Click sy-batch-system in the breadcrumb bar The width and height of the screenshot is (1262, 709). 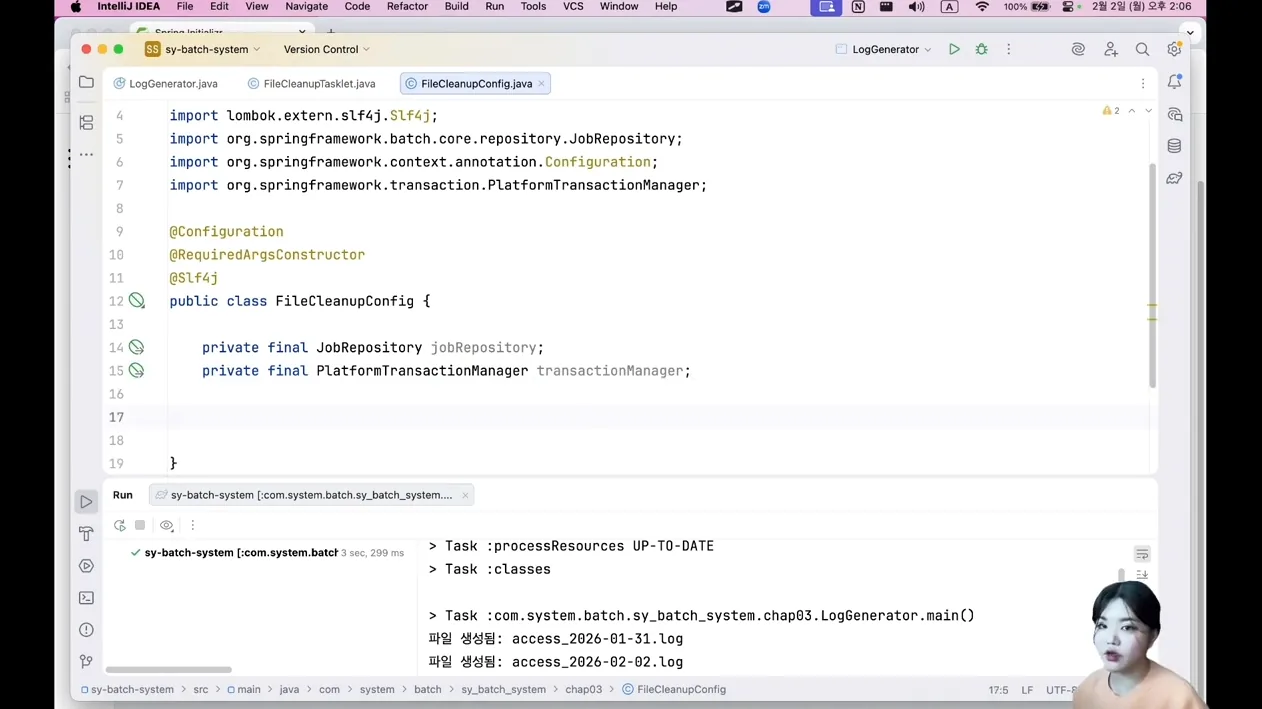(127, 690)
